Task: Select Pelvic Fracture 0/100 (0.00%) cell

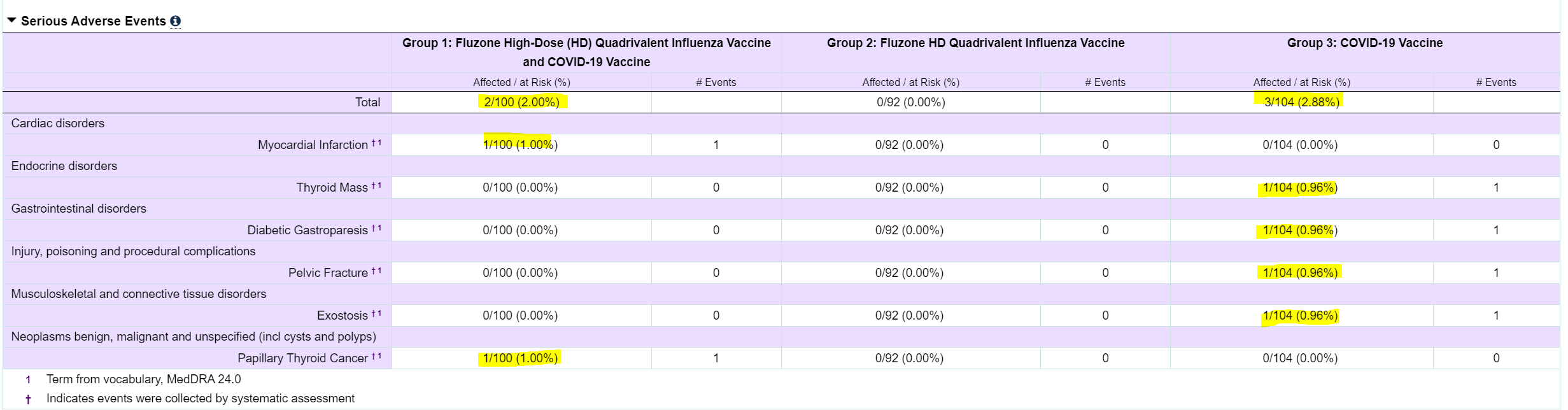Action: click(520, 272)
